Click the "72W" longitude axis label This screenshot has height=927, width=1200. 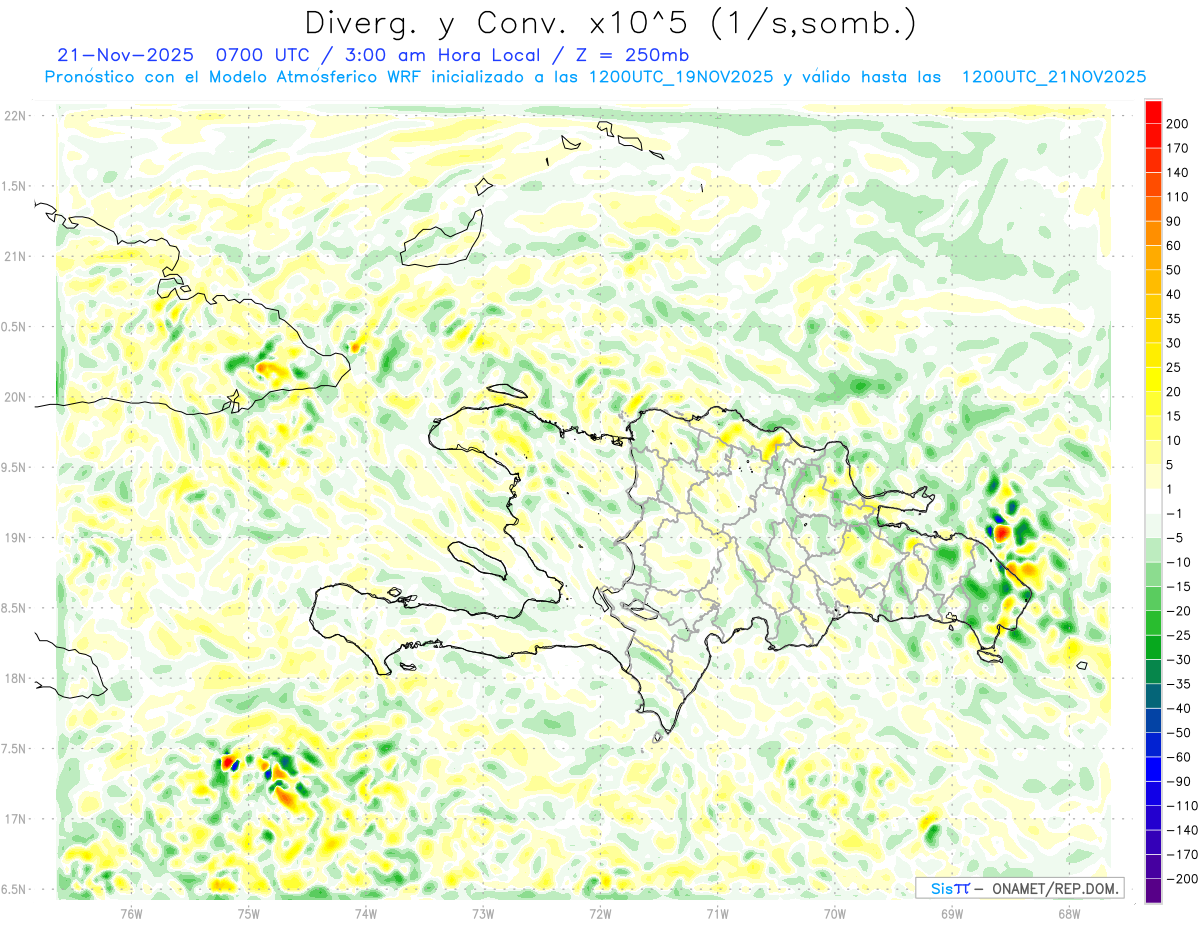click(600, 913)
